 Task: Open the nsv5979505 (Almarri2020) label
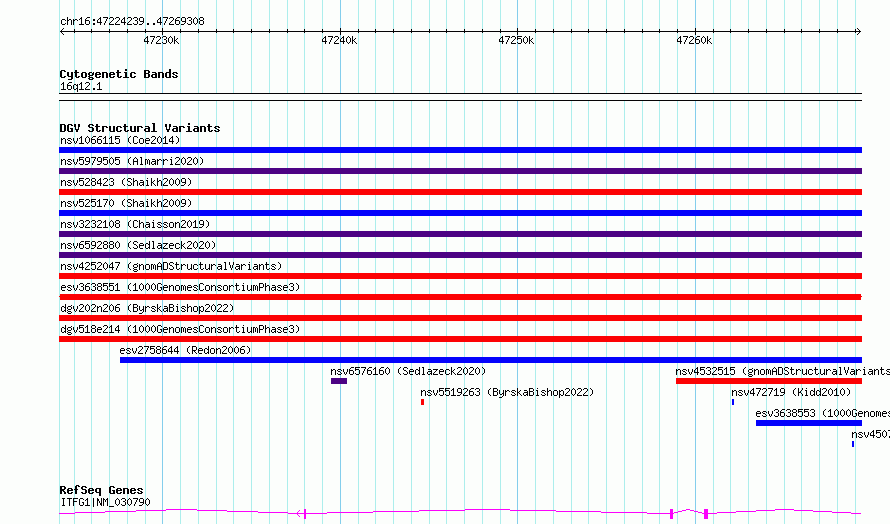pos(132,161)
